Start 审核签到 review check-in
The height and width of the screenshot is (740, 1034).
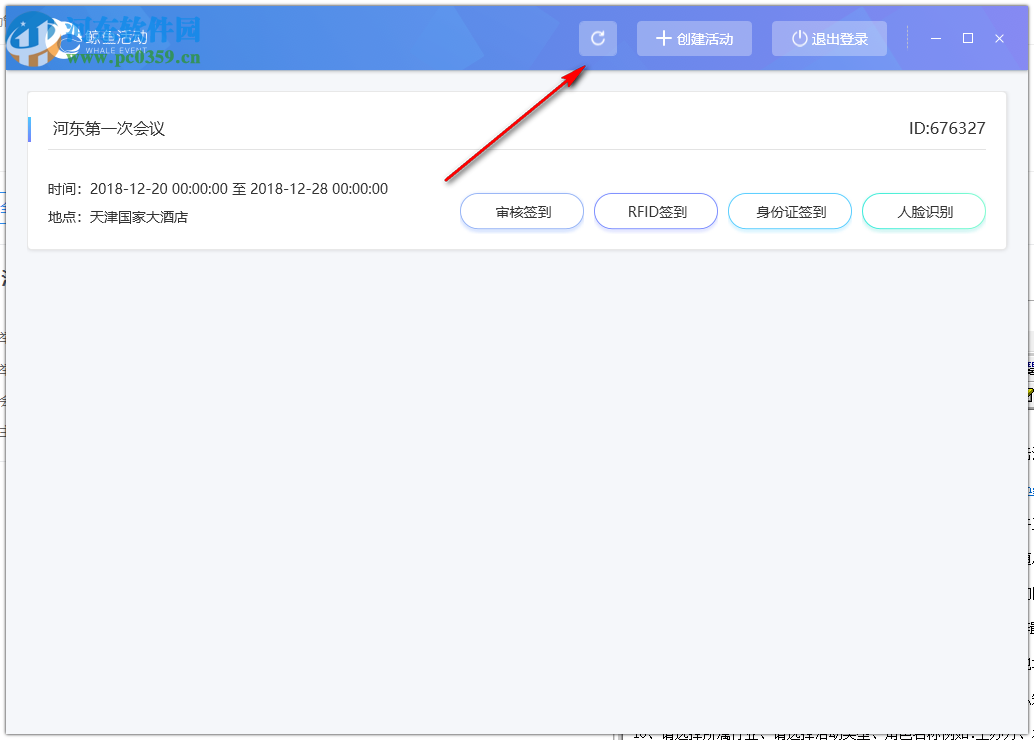click(522, 212)
